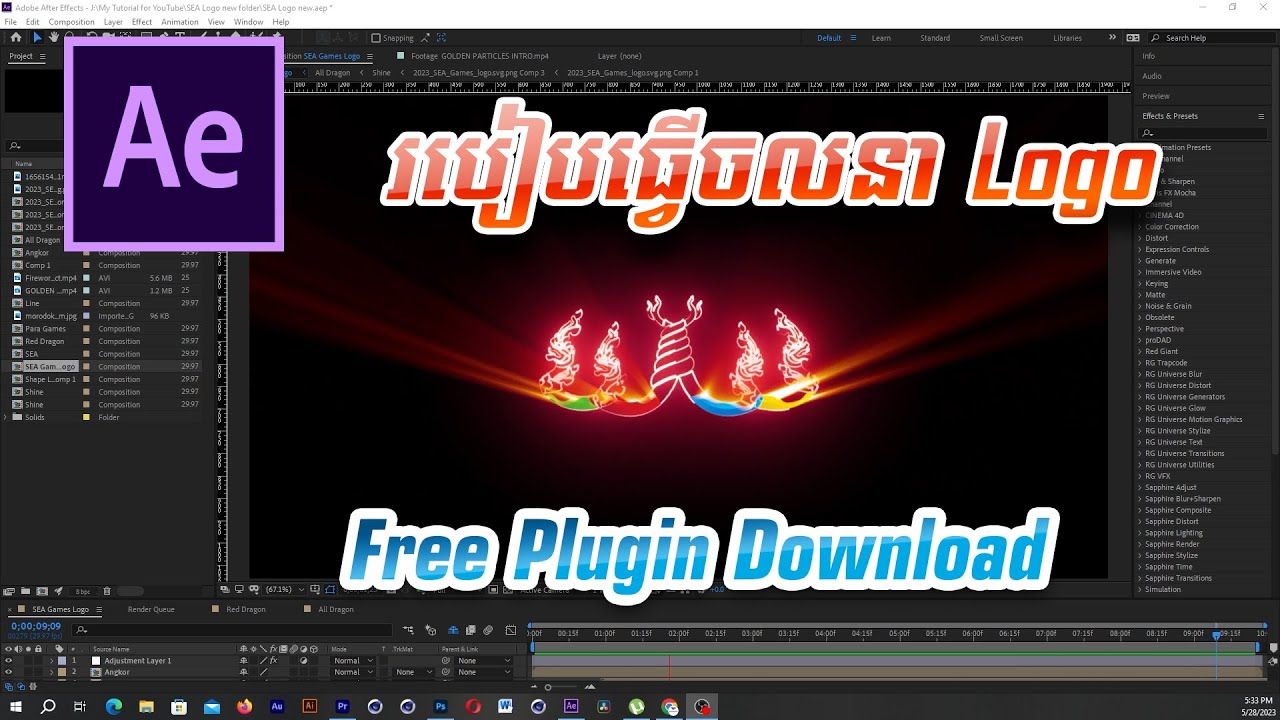Expand Angkor layer properties

[51, 672]
